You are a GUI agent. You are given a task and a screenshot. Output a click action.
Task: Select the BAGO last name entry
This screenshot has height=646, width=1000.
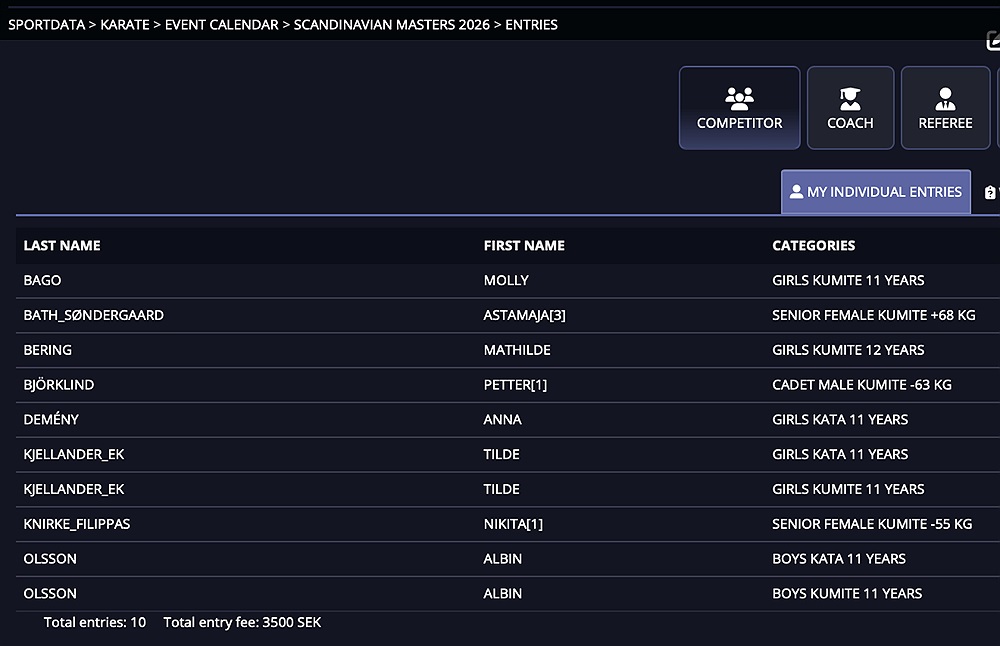coord(42,280)
